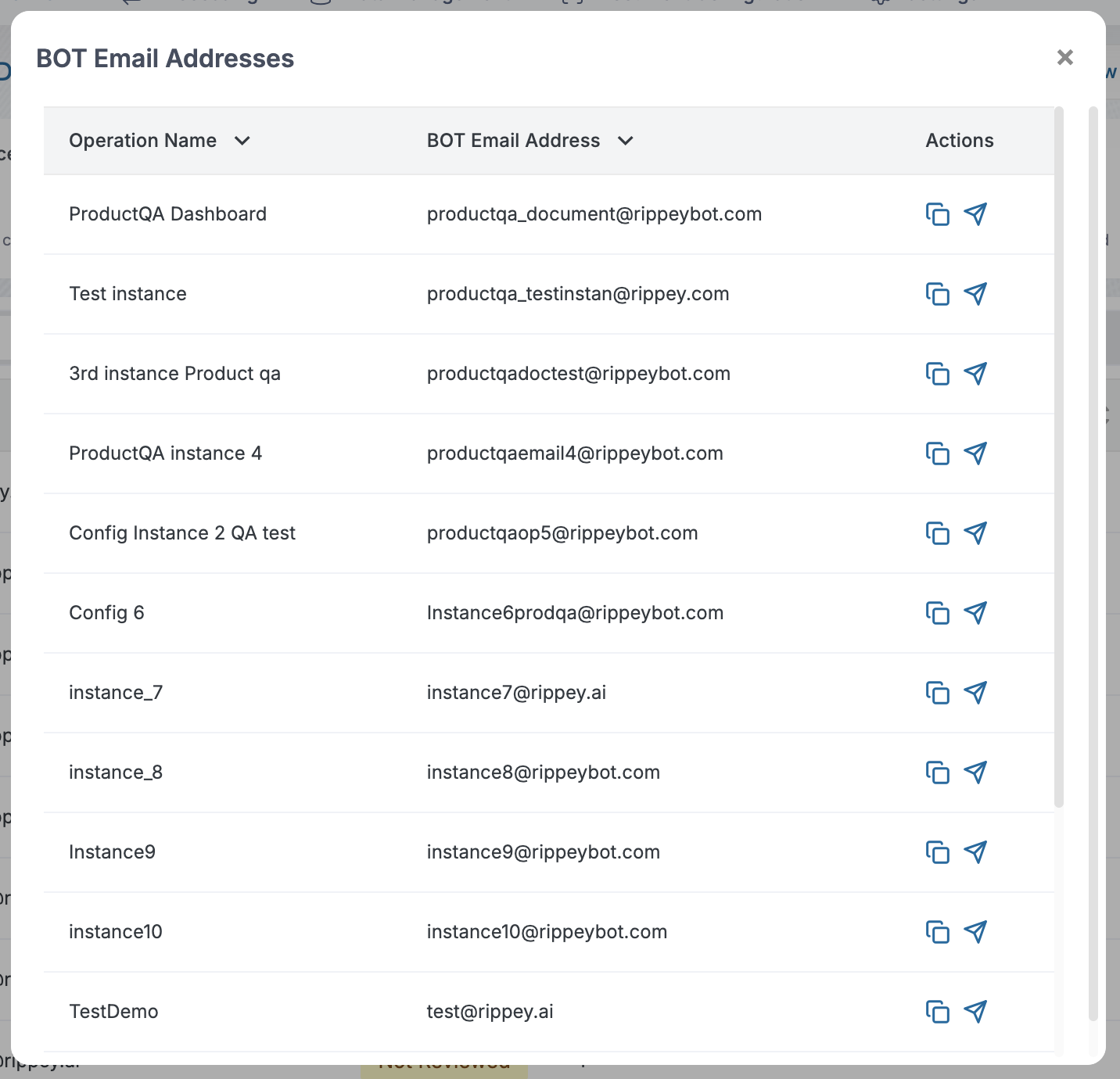
Task: Copy instance10 bot email address
Action: (937, 932)
